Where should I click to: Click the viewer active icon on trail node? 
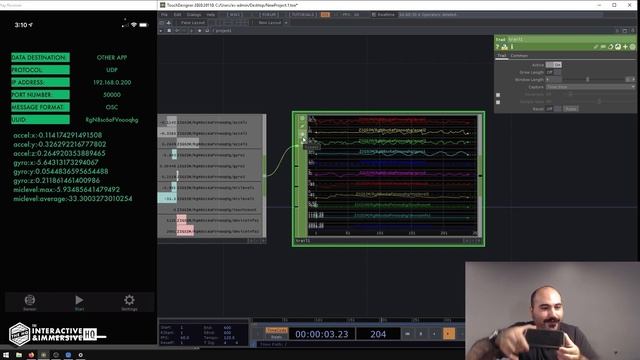302,118
